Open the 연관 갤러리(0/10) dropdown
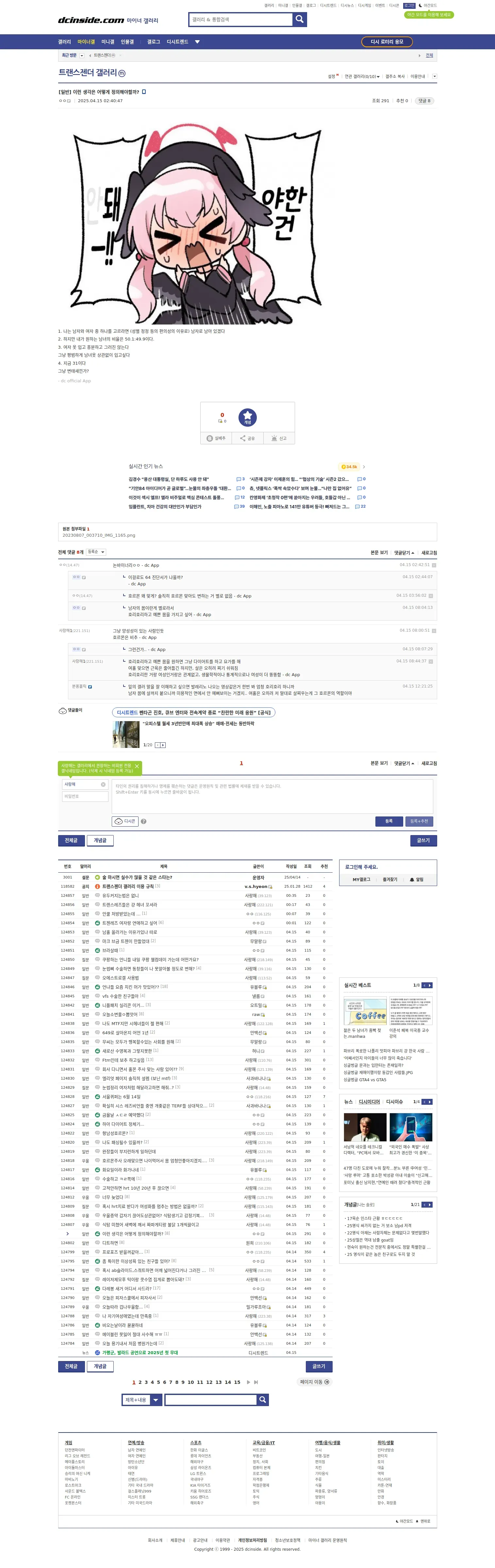495x1568 pixels. [x=362, y=77]
